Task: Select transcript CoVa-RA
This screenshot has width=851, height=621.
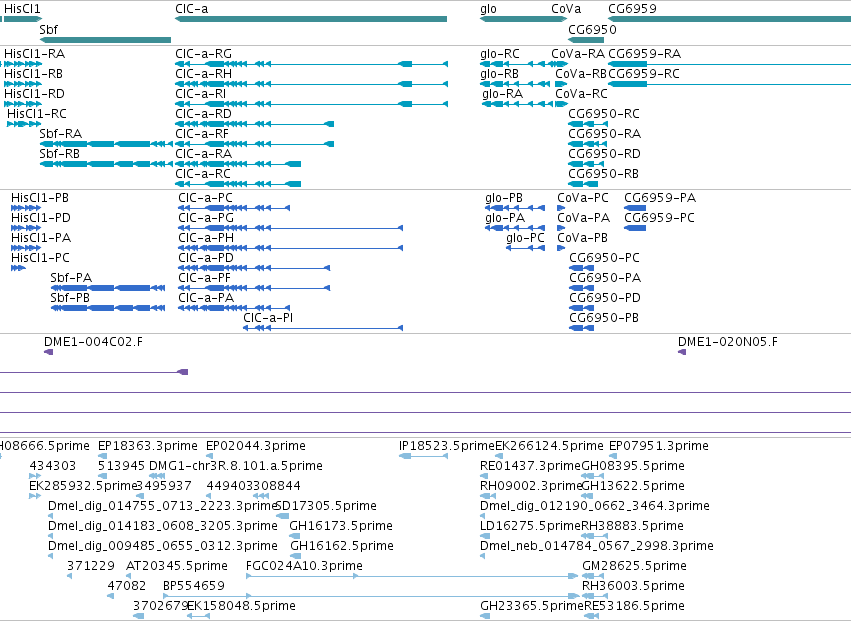Action: (x=577, y=54)
